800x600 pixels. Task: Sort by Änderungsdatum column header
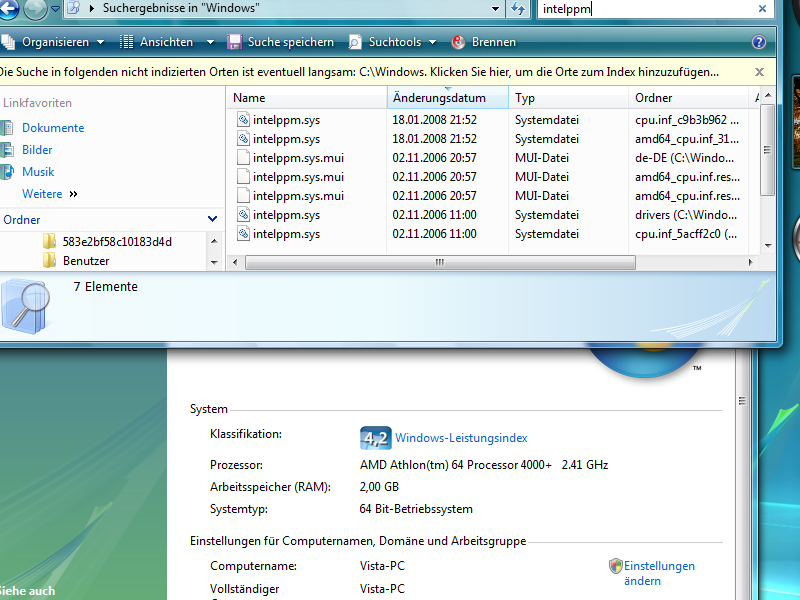[448, 97]
